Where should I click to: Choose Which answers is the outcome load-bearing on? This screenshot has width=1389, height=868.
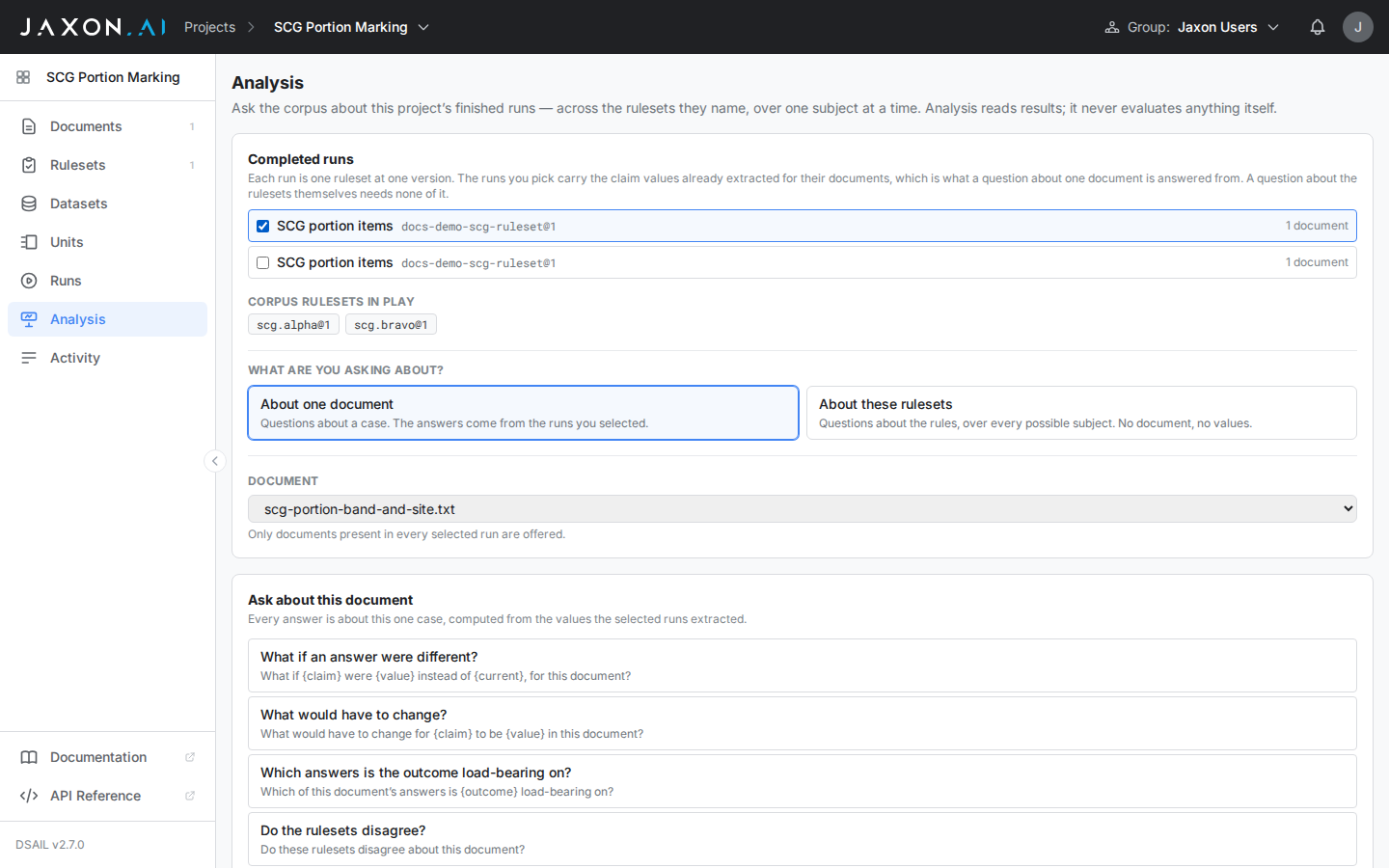click(x=803, y=781)
